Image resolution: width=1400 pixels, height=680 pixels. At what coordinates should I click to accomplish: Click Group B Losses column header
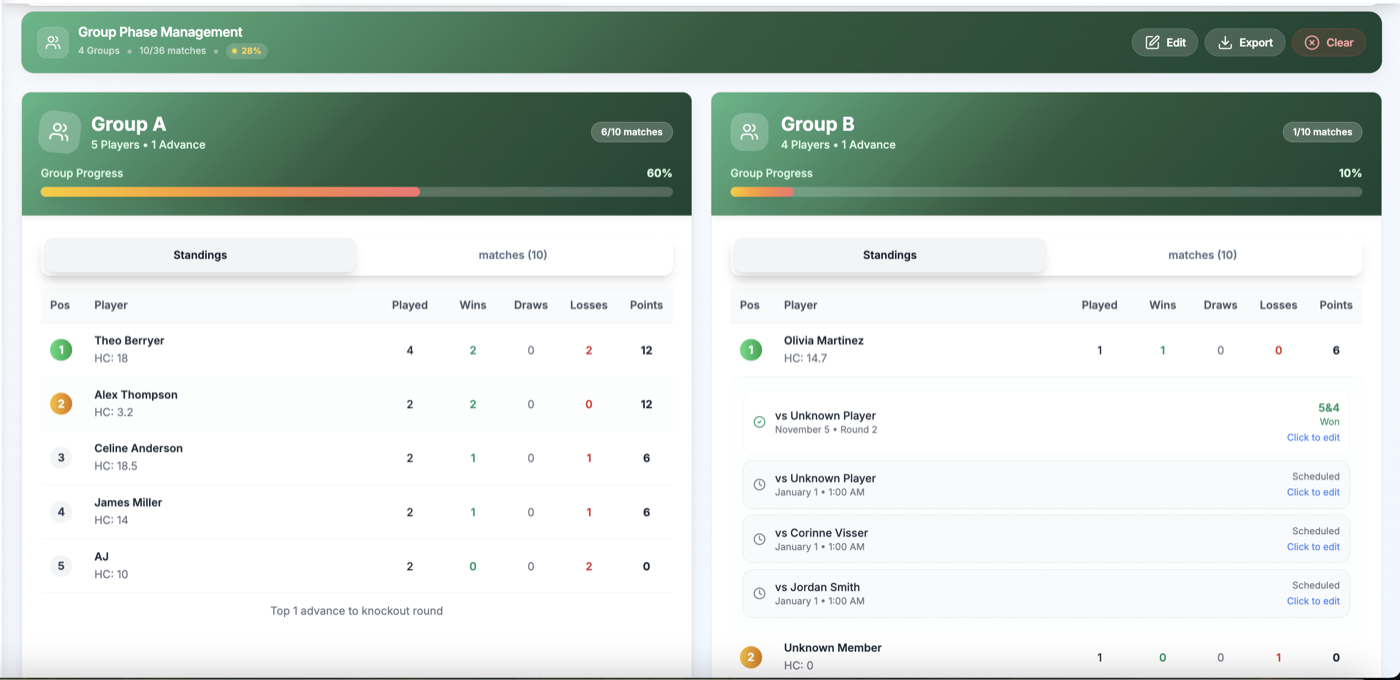[1278, 305]
